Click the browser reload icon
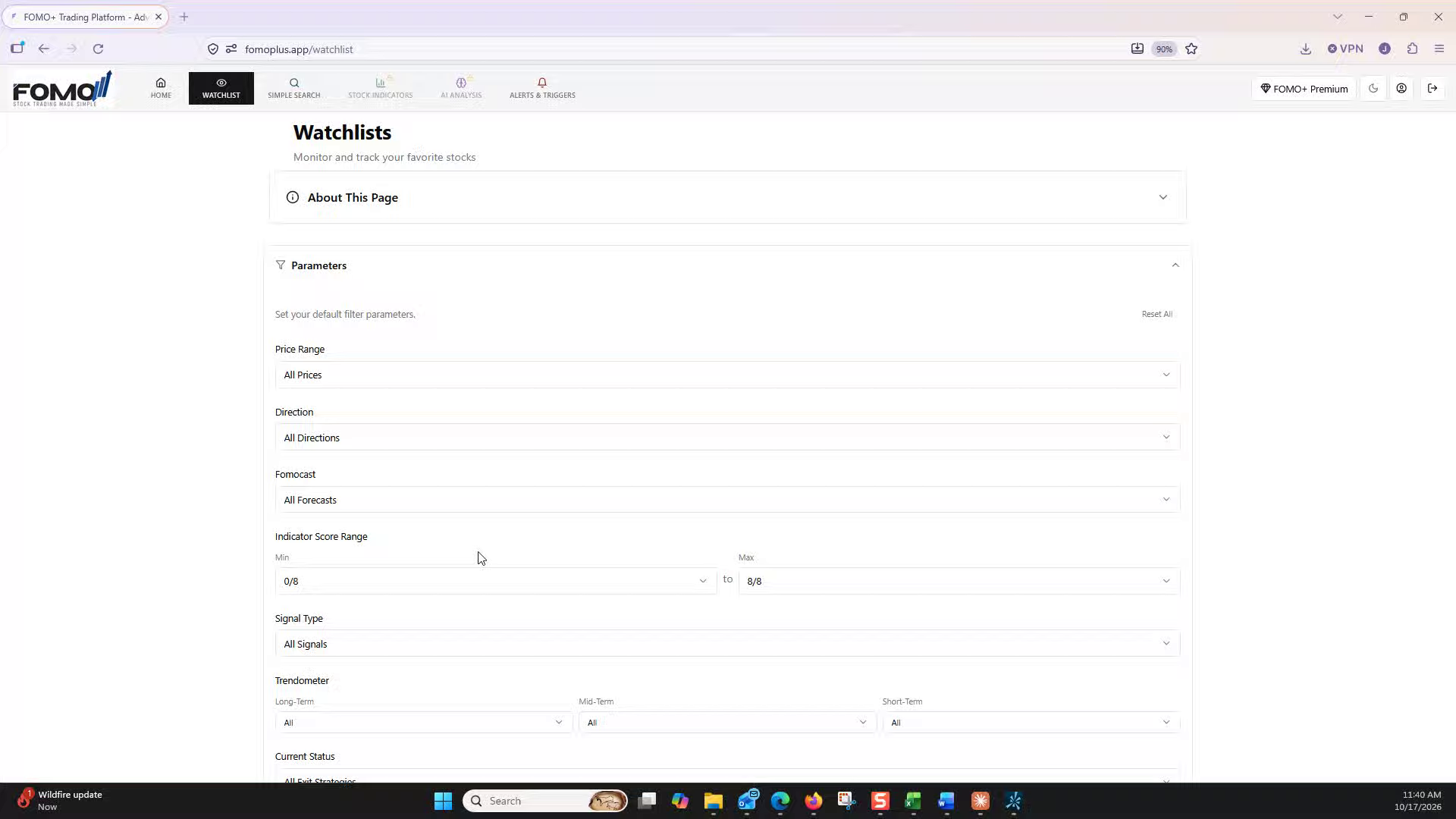The image size is (1456, 819). click(x=98, y=49)
